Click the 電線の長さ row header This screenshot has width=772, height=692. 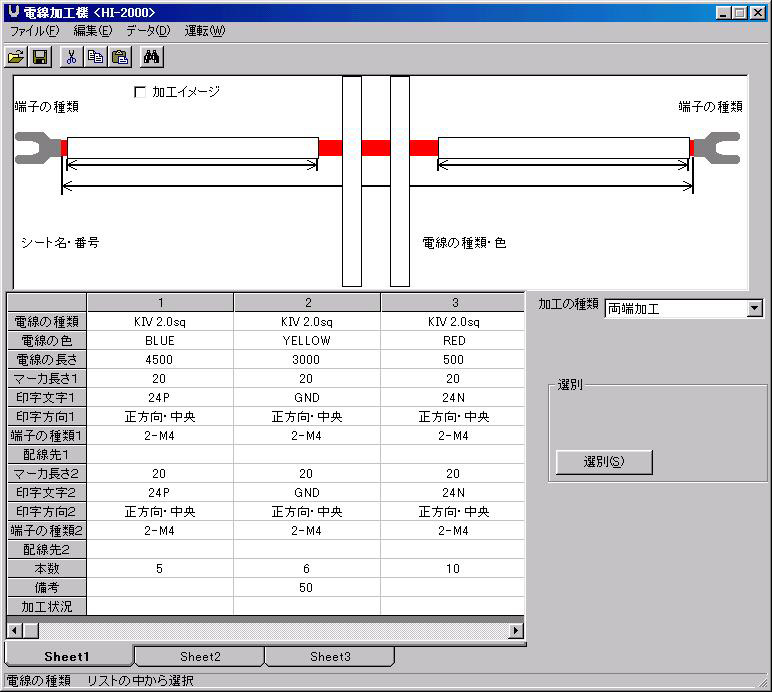(47, 360)
